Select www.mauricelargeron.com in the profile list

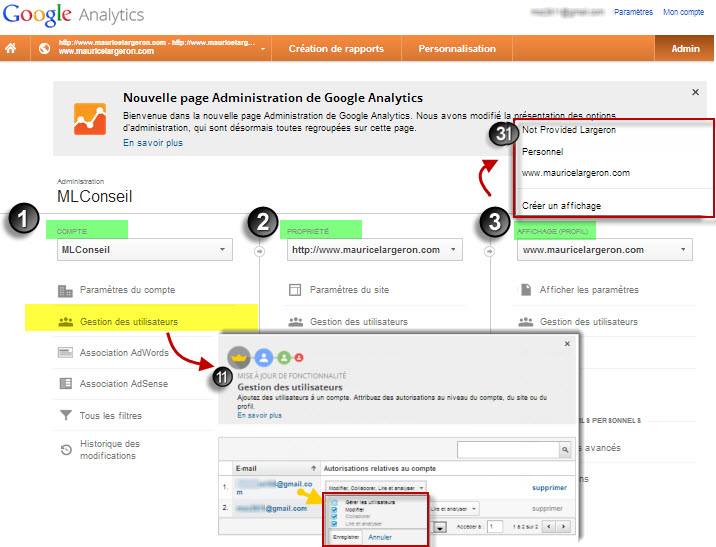(576, 173)
